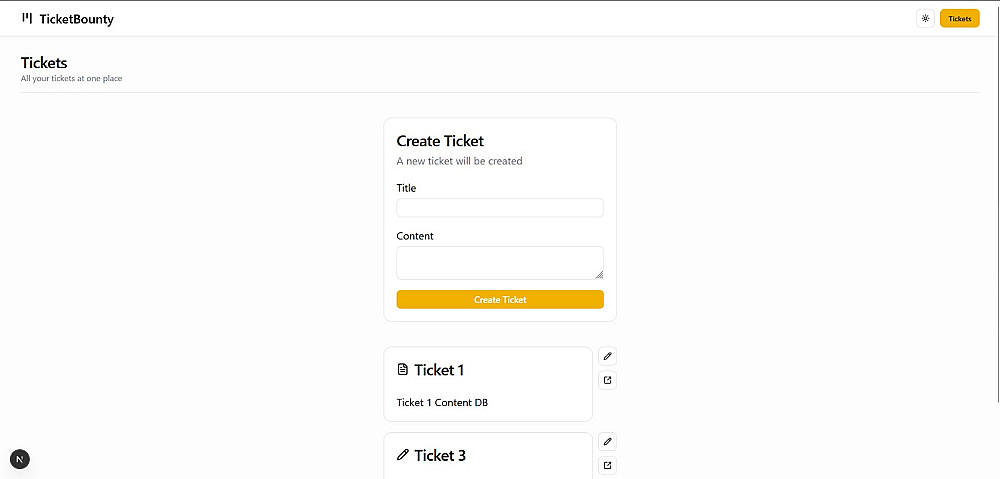The width and height of the screenshot is (1000, 479).
Task: Click the pencil status icon beside Ticket 3
Action: tap(403, 455)
